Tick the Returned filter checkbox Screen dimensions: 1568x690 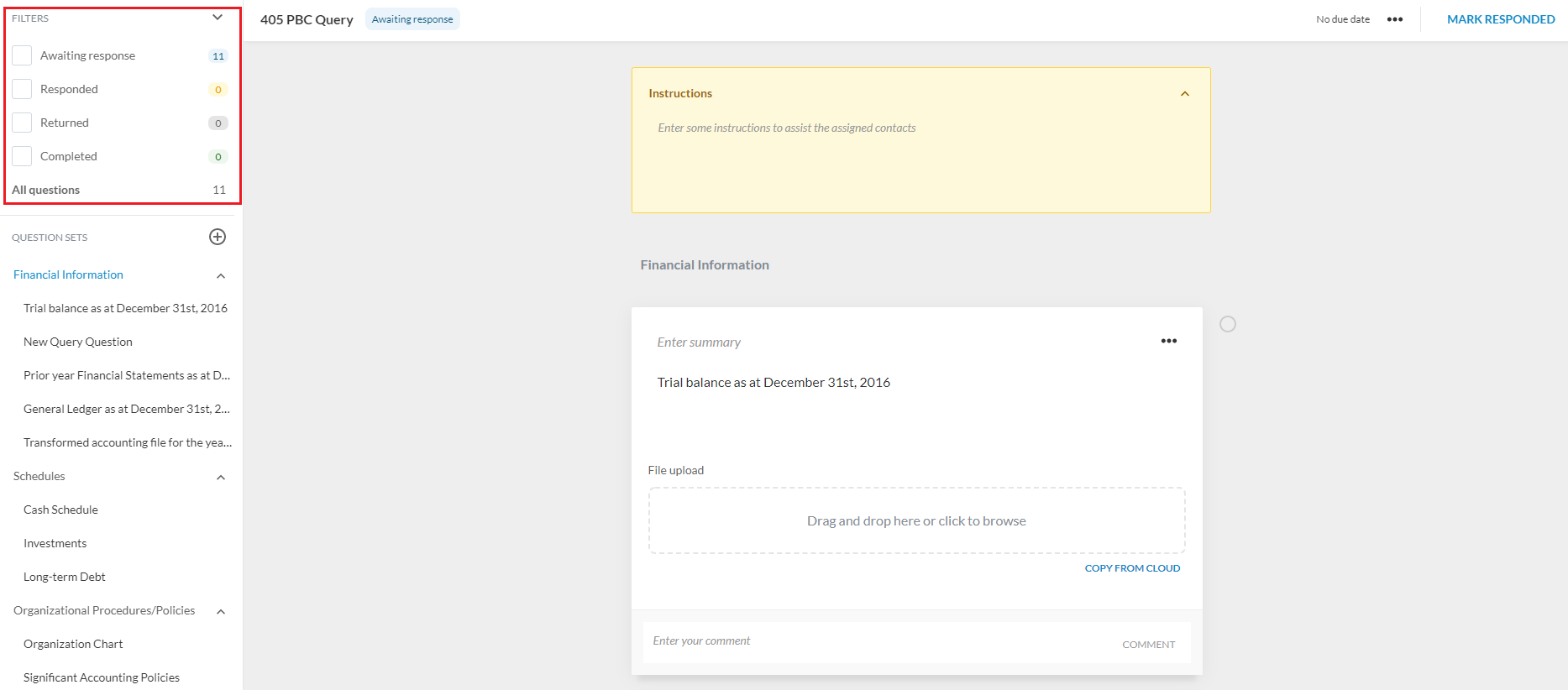(22, 123)
